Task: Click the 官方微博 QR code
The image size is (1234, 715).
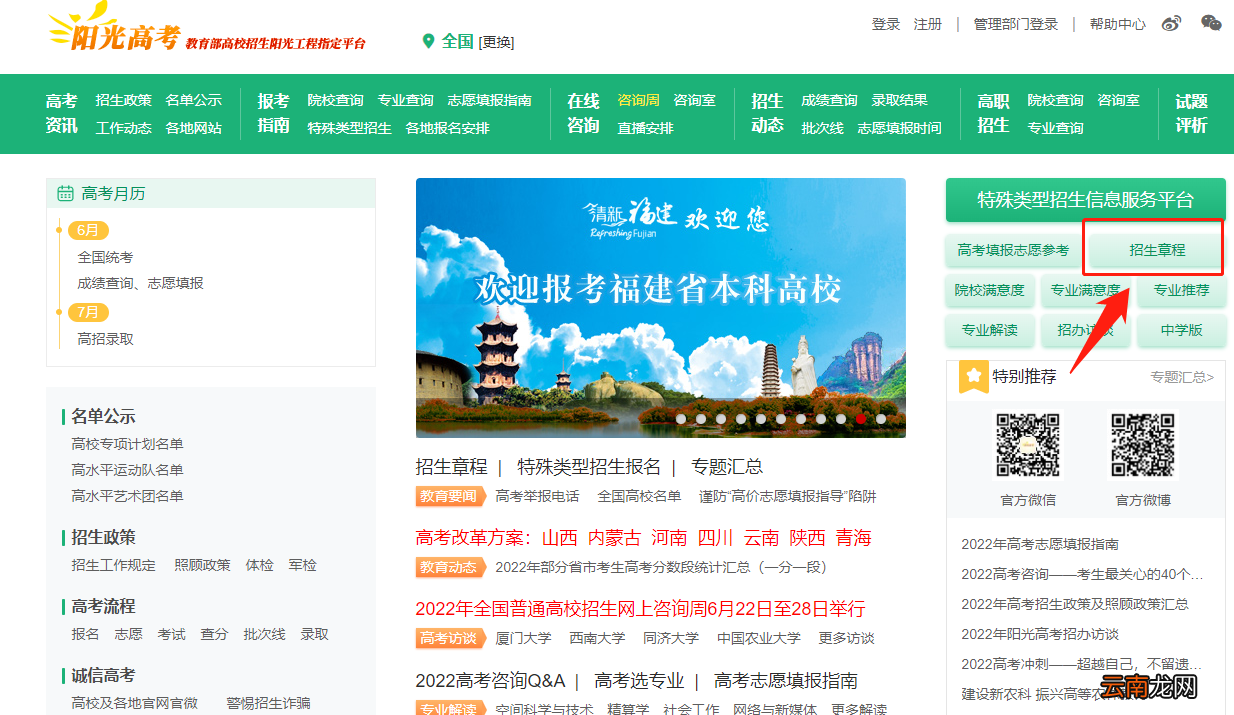Action: 1143,445
